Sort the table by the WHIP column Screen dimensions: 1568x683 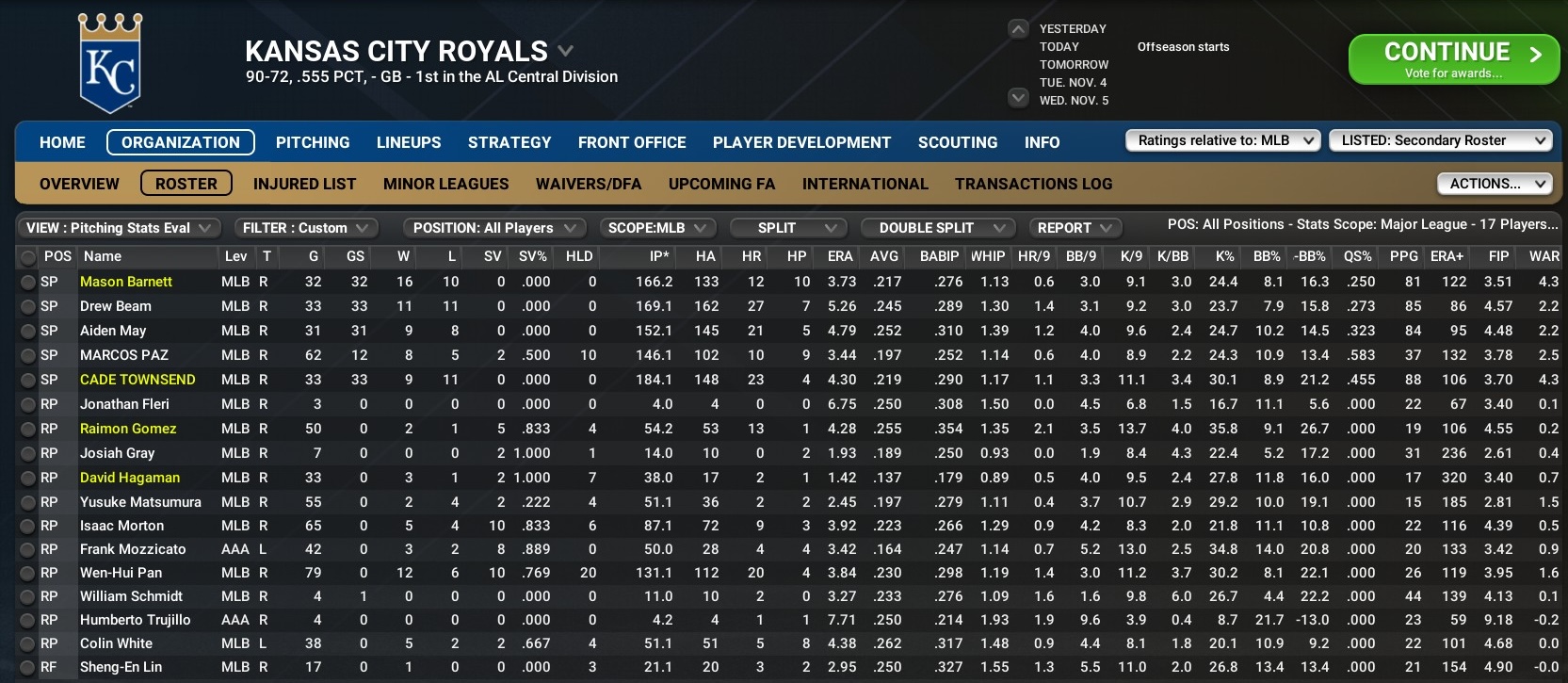987,256
